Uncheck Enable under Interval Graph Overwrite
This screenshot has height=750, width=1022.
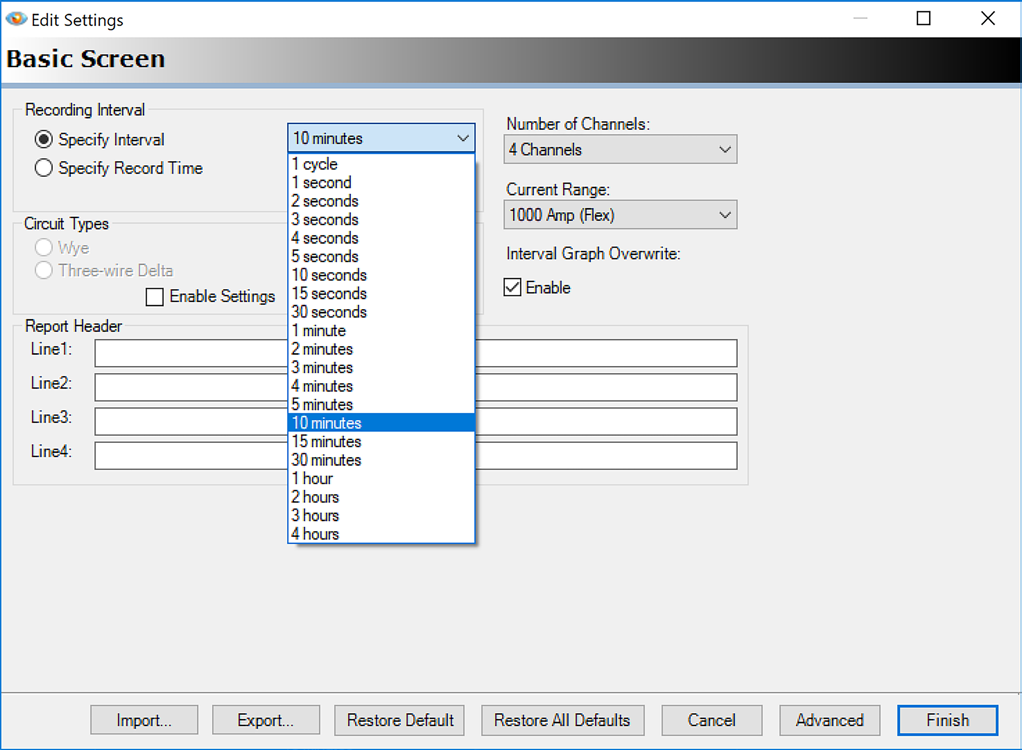tap(512, 287)
